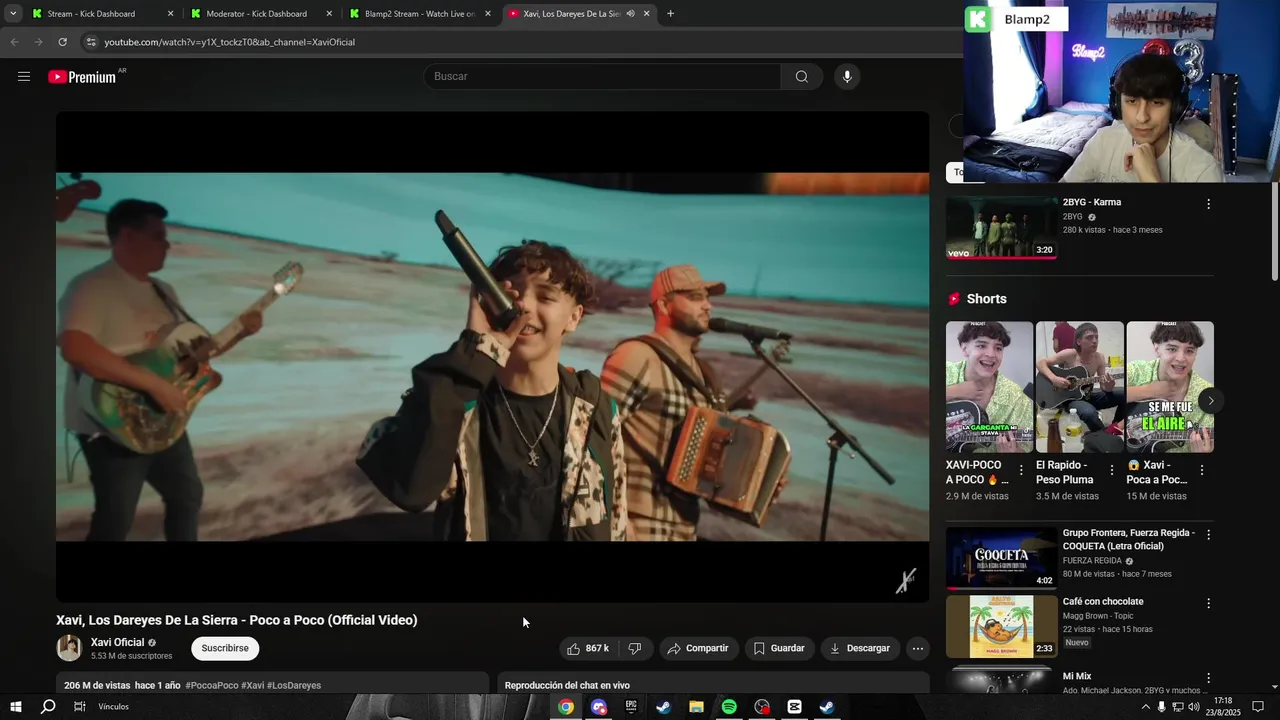Open File Explorer on taskbar
Viewport: 1280px width, 720px height.
pyautogui.click(x=697, y=707)
